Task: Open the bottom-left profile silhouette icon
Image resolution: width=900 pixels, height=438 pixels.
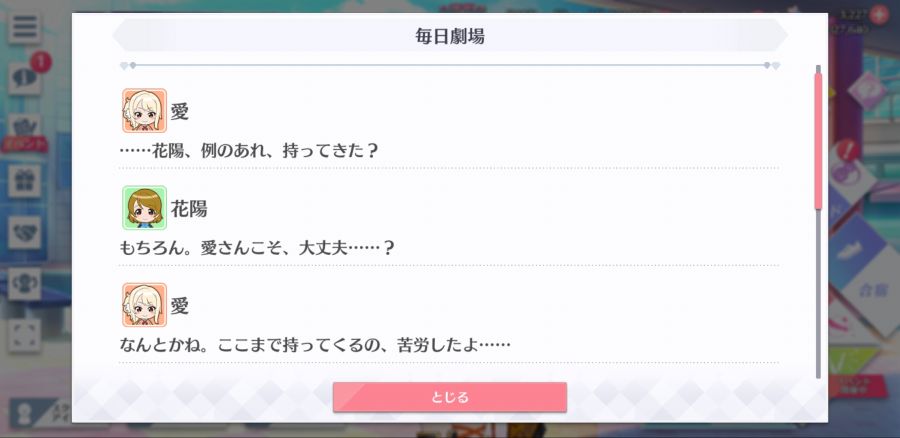Action: tap(23, 414)
